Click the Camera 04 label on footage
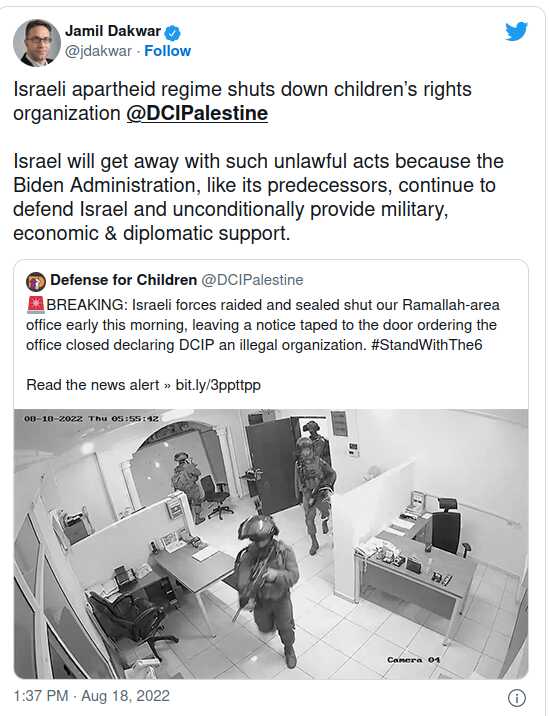Image resolution: width=549 pixels, height=716 pixels. (x=413, y=659)
